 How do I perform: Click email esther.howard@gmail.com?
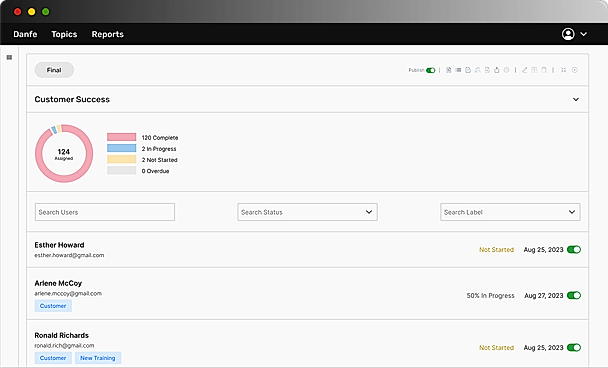(x=69, y=255)
